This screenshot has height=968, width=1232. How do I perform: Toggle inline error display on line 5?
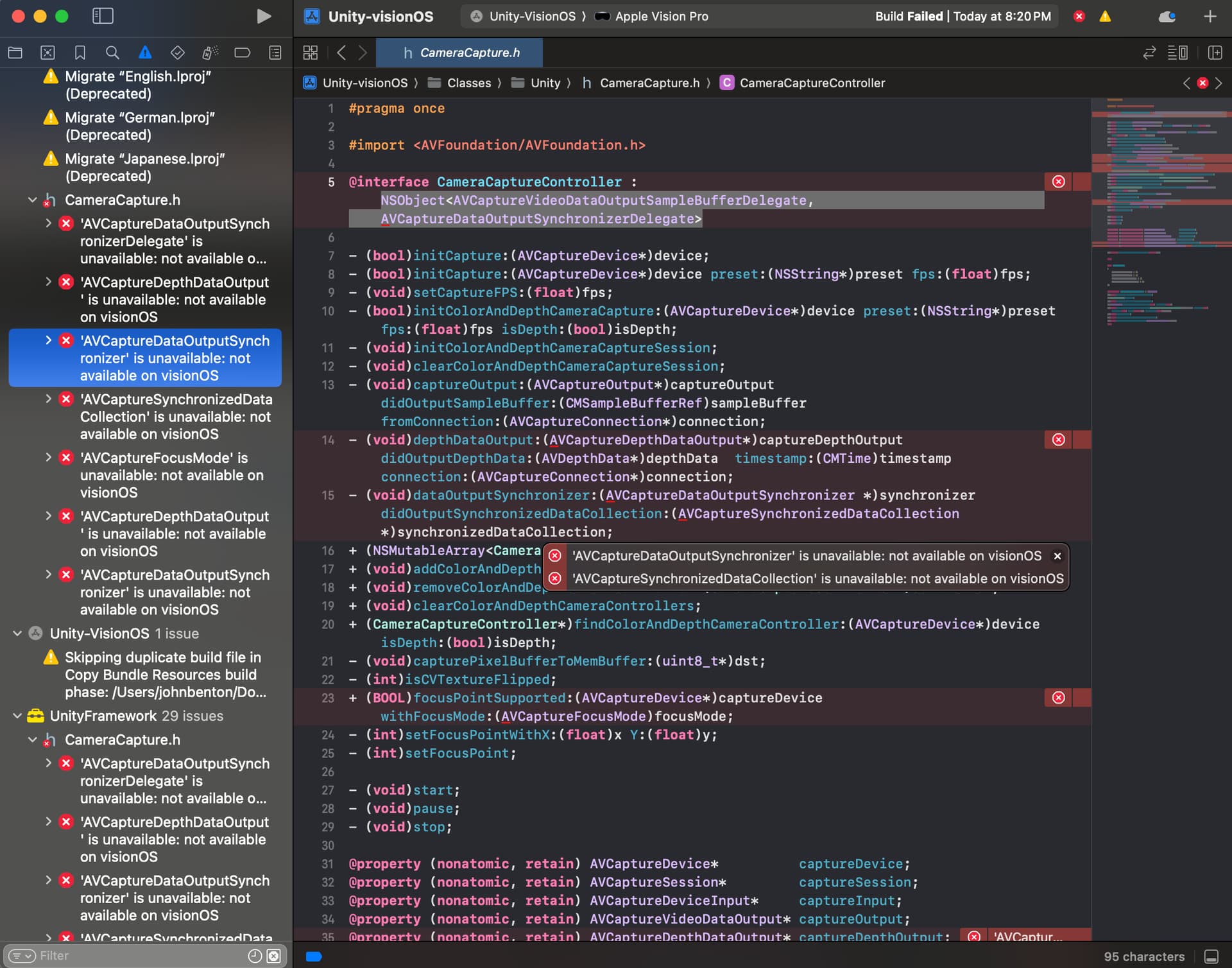coord(1058,182)
